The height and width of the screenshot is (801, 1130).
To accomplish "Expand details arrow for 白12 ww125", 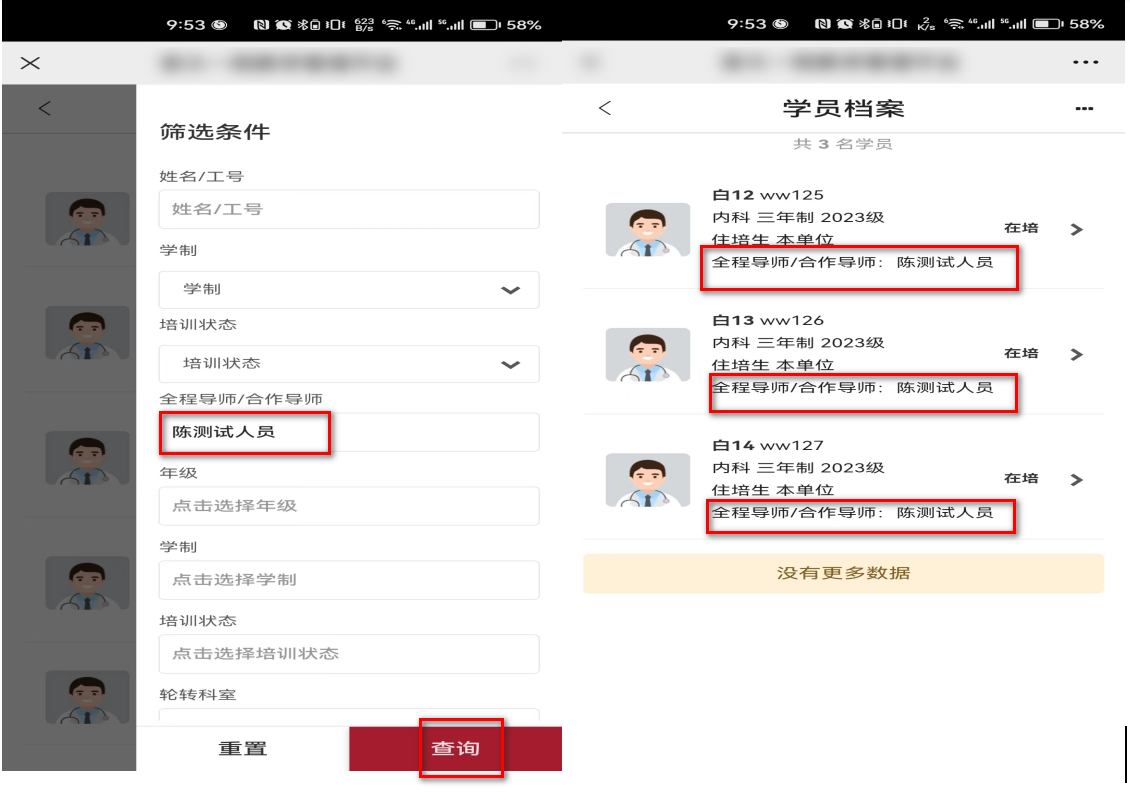I will point(1077,229).
